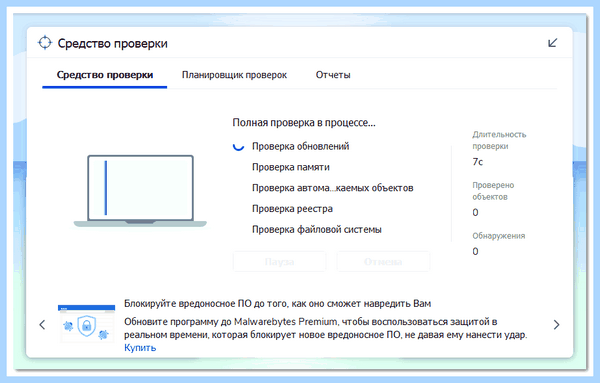Image resolution: width=600 pixels, height=383 pixels.
Task: Click the Проверено объектов label
Action: 493,191
